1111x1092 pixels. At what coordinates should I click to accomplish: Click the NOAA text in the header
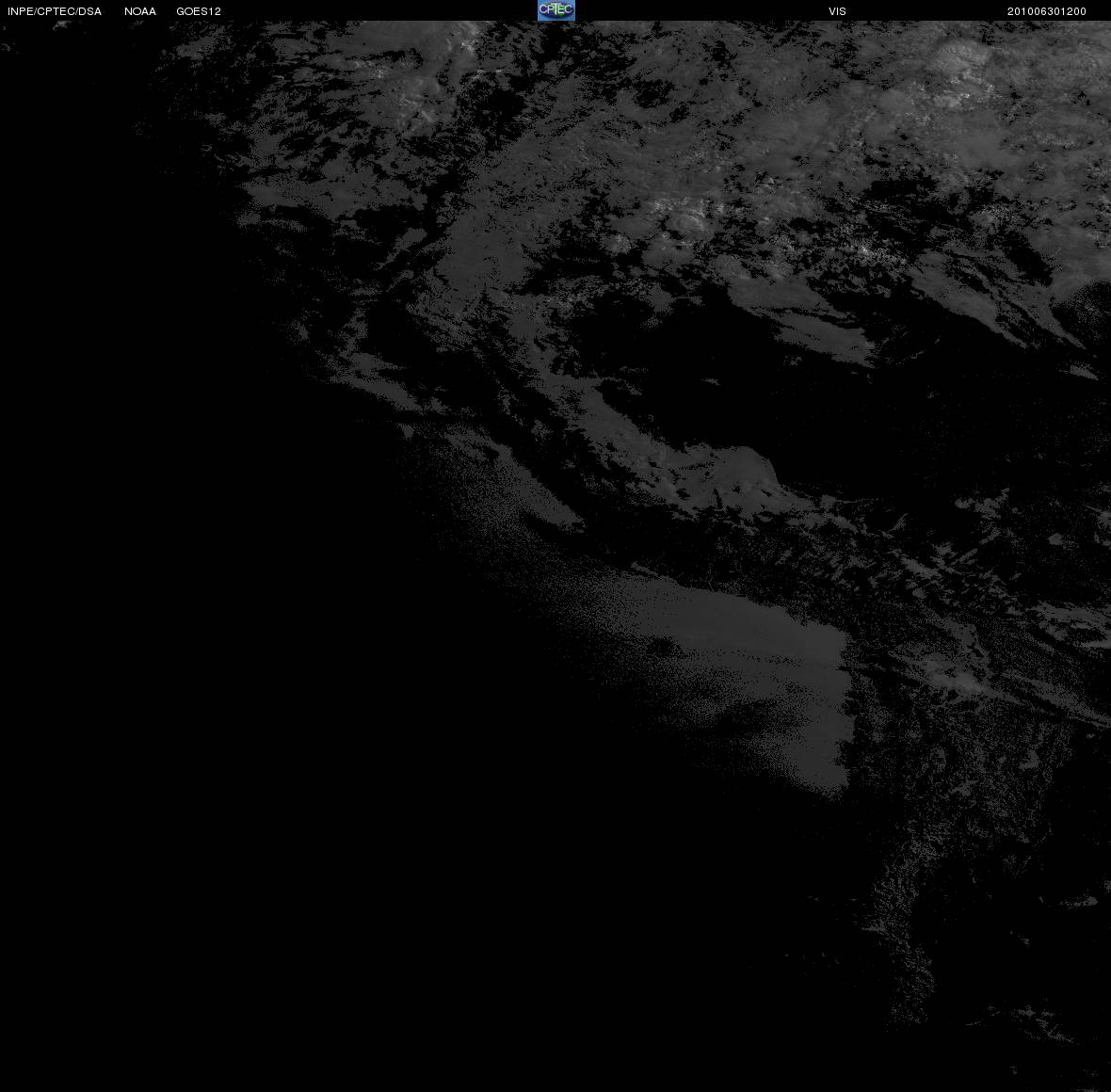click(140, 11)
